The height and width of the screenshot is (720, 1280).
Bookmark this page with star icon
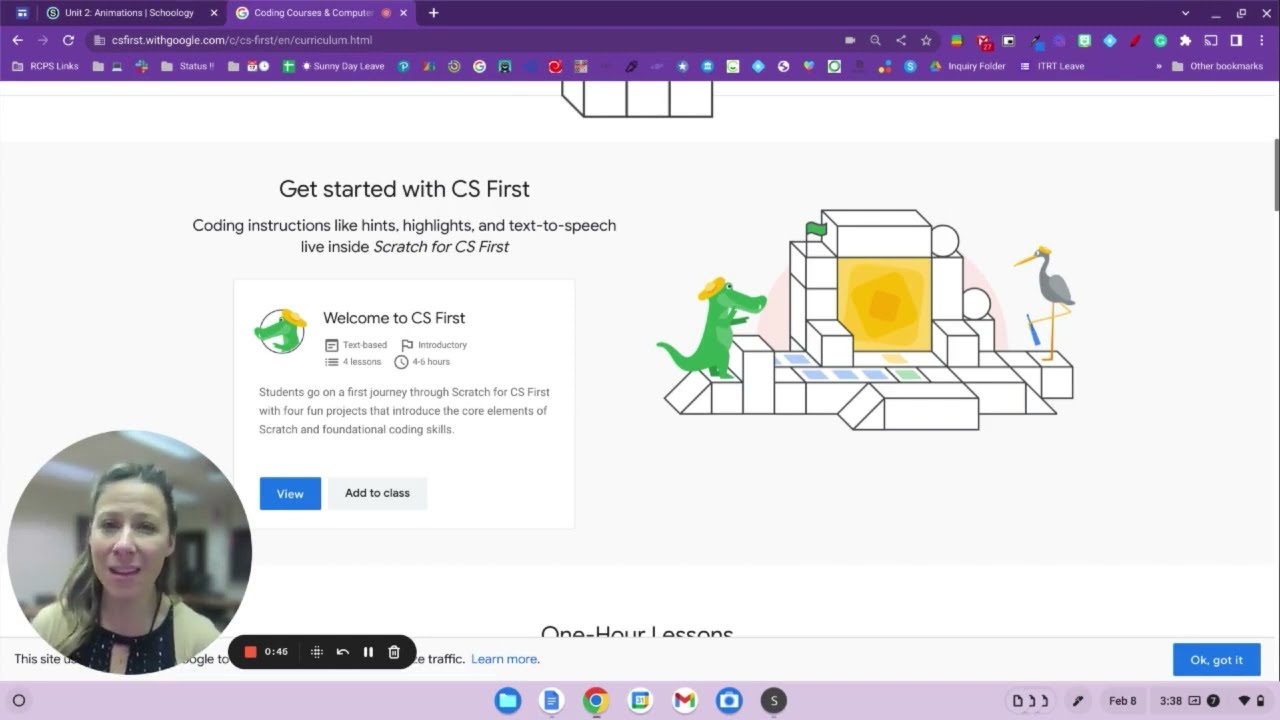[x=926, y=40]
